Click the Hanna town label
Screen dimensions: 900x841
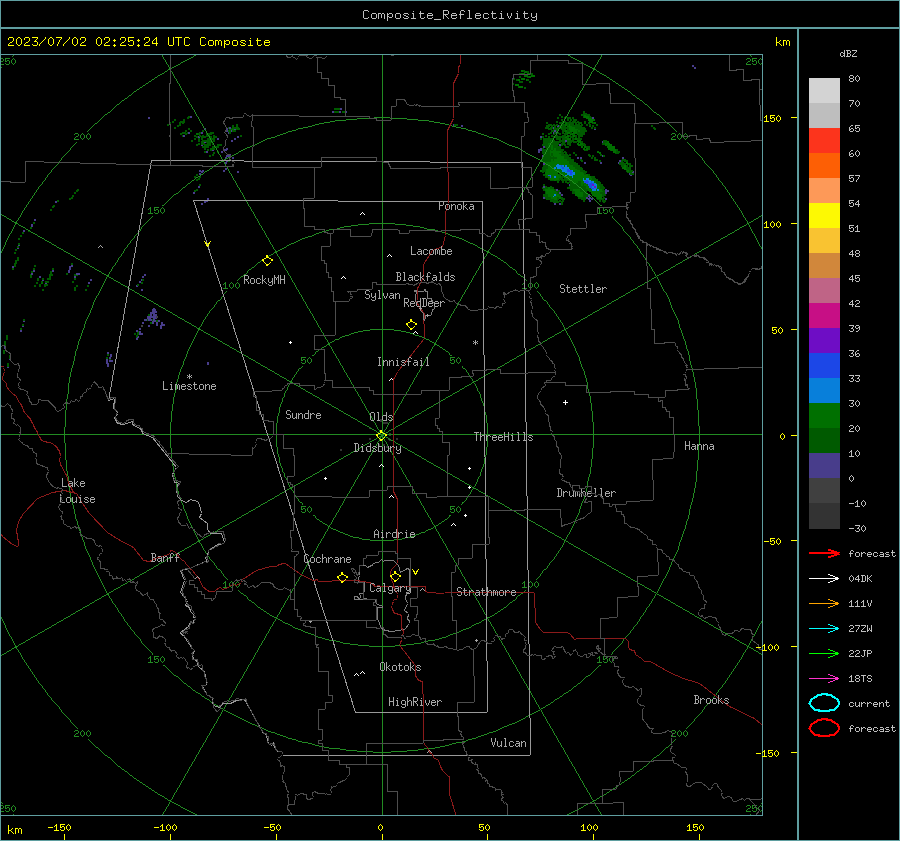(699, 446)
